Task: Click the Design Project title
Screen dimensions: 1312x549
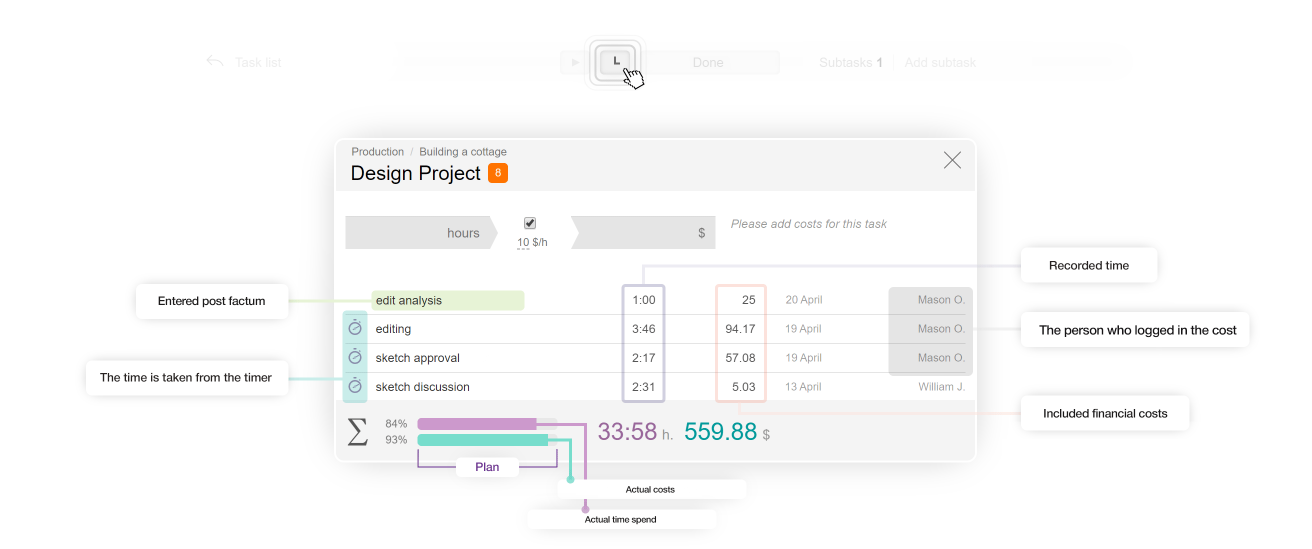Action: point(416,173)
